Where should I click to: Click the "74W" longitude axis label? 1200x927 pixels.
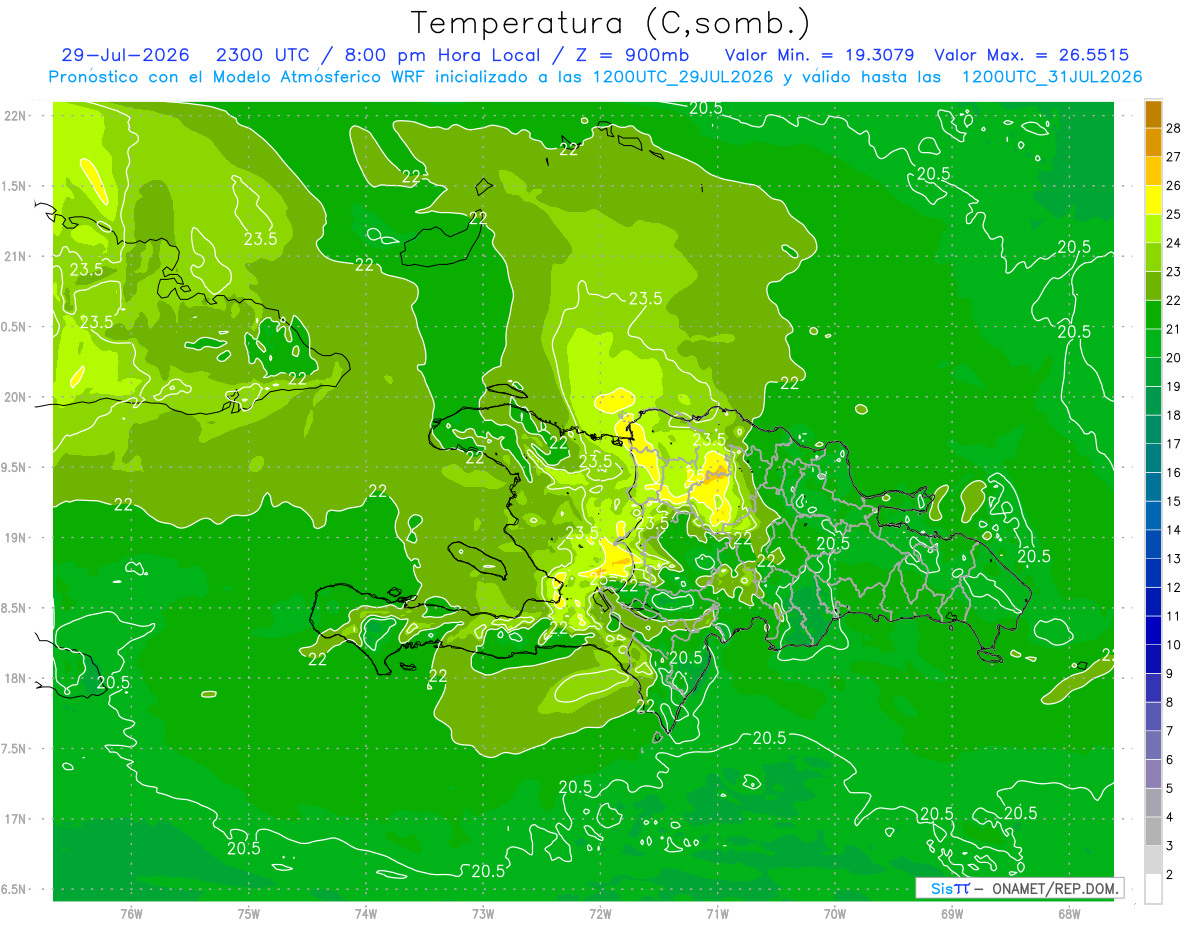coord(366,913)
